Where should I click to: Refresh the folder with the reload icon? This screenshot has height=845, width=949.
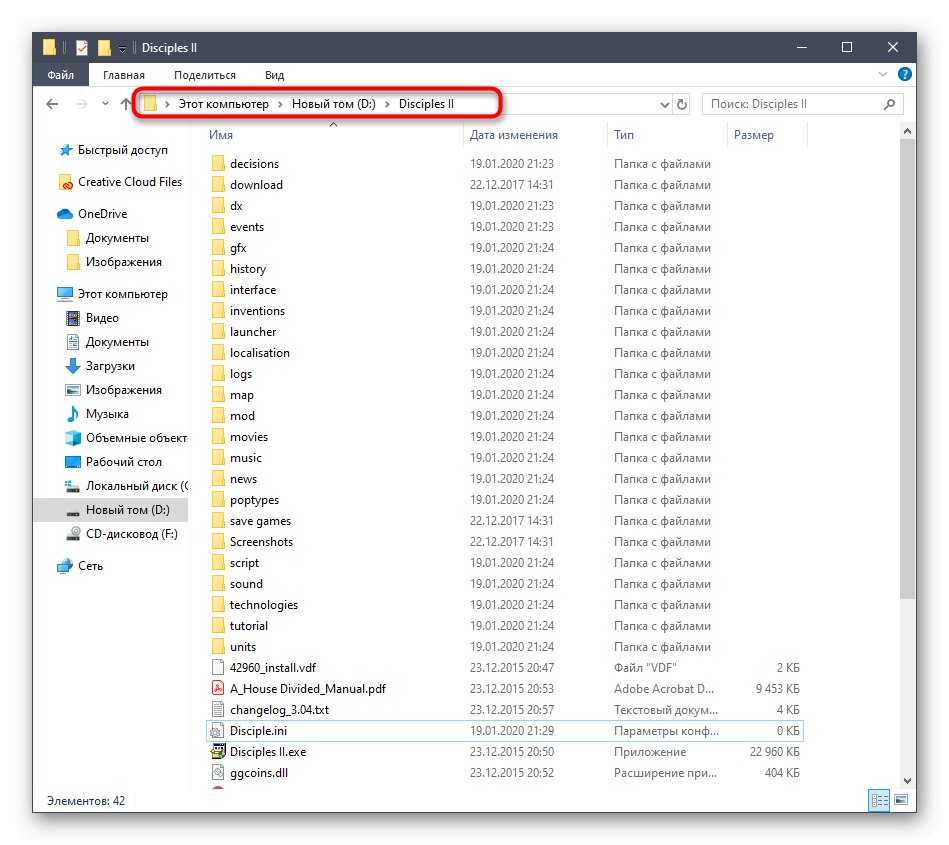(682, 104)
